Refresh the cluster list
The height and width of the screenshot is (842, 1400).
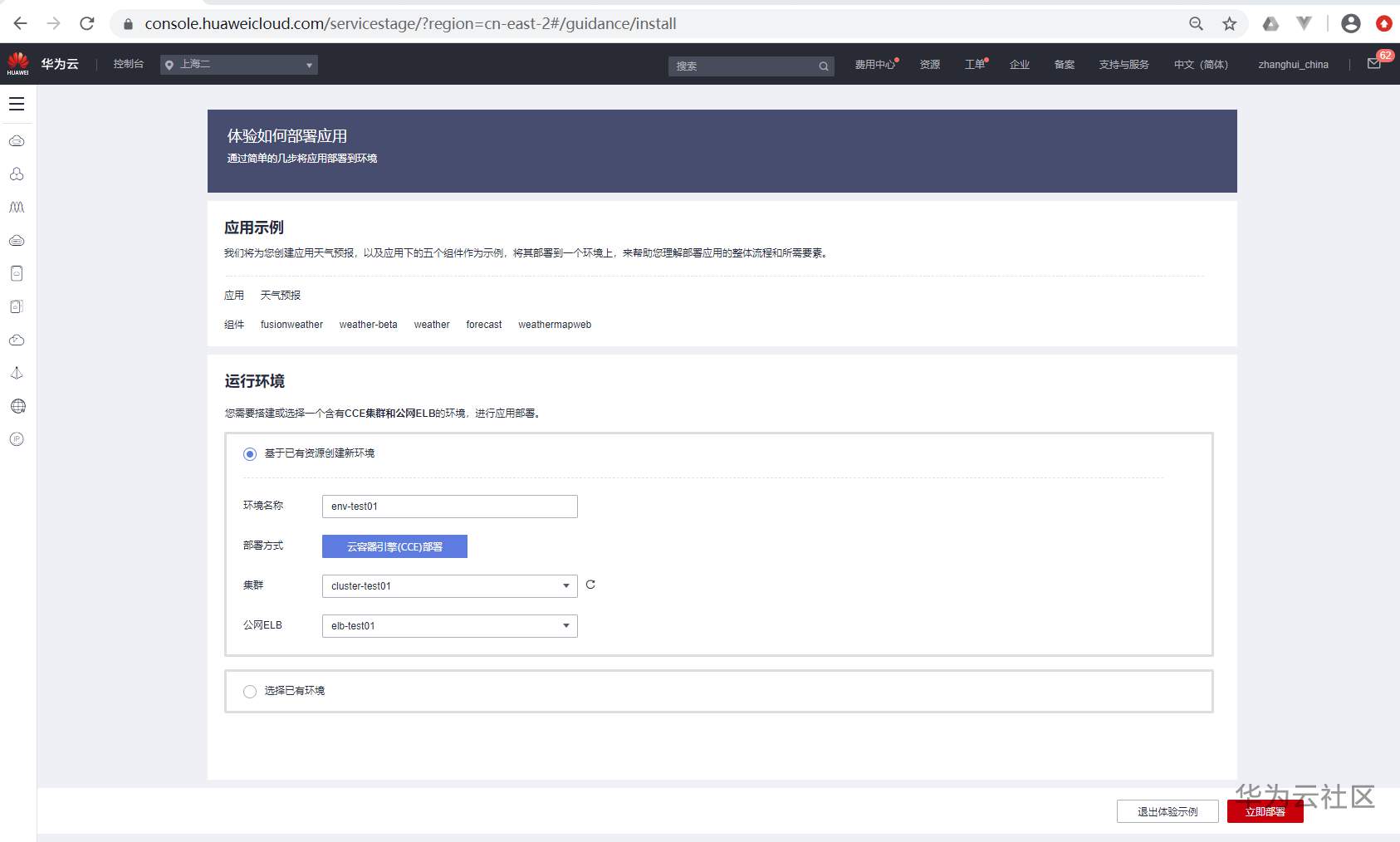tap(590, 585)
